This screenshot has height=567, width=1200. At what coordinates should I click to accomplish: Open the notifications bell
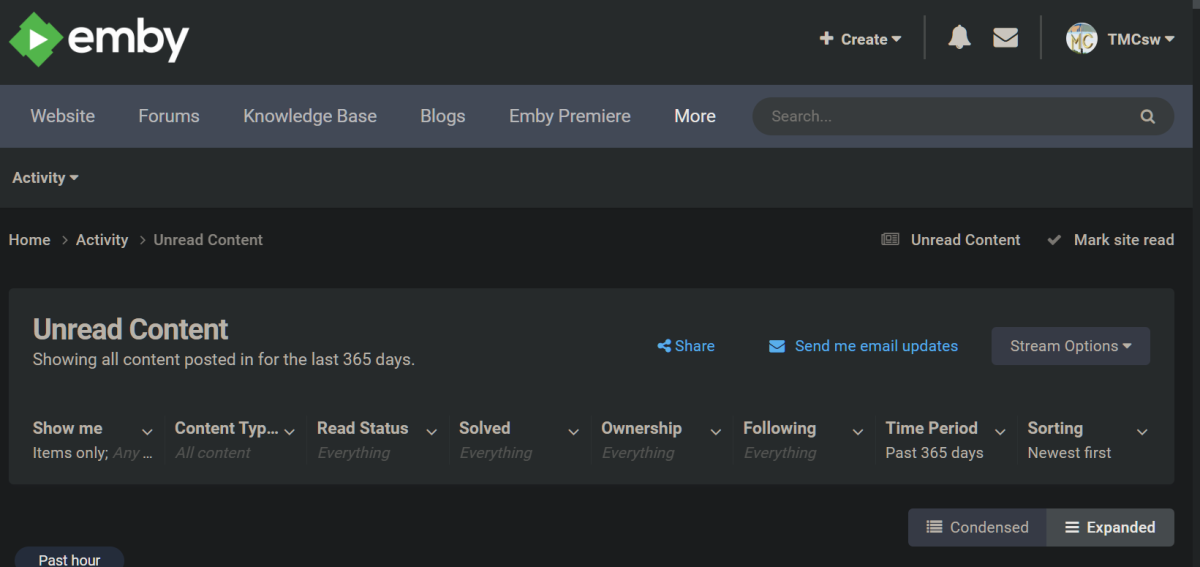pos(959,38)
